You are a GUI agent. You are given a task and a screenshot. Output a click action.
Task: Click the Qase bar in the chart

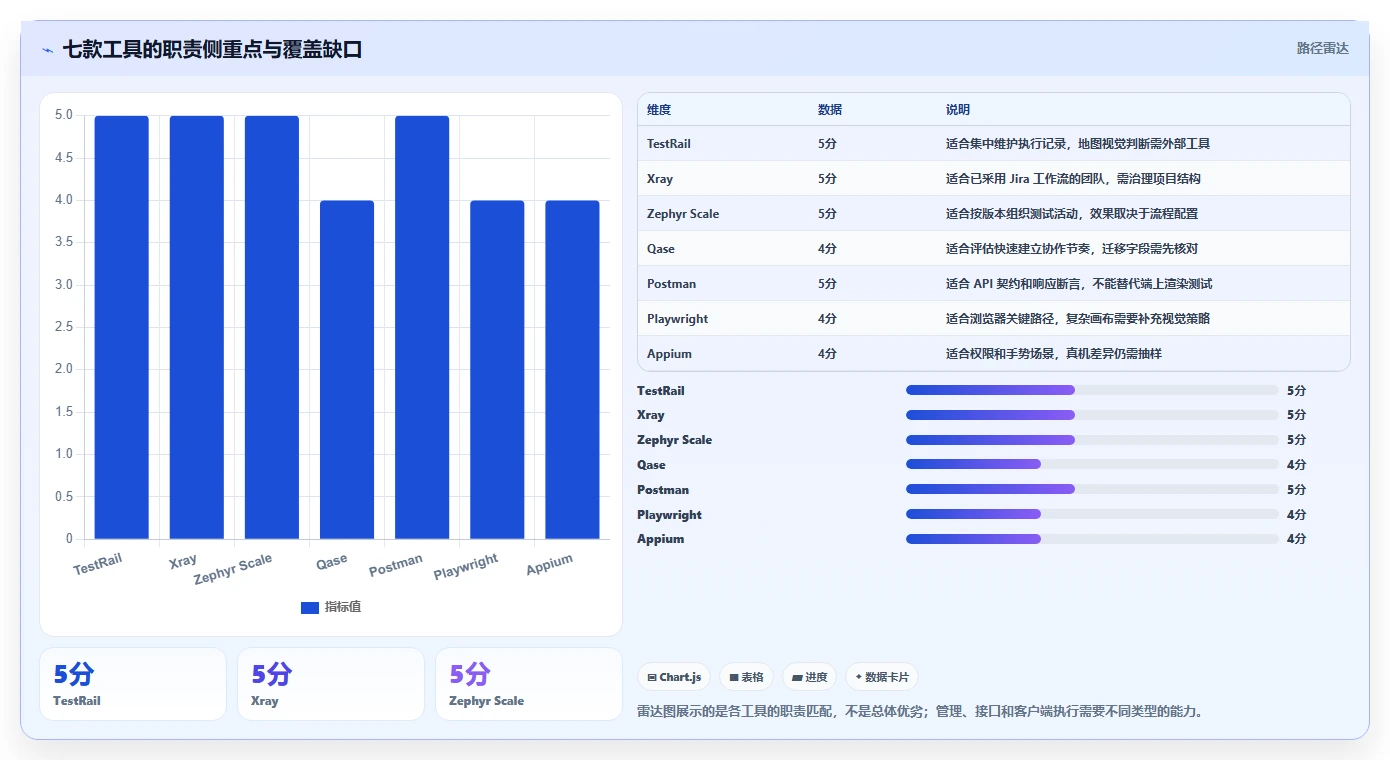347,370
